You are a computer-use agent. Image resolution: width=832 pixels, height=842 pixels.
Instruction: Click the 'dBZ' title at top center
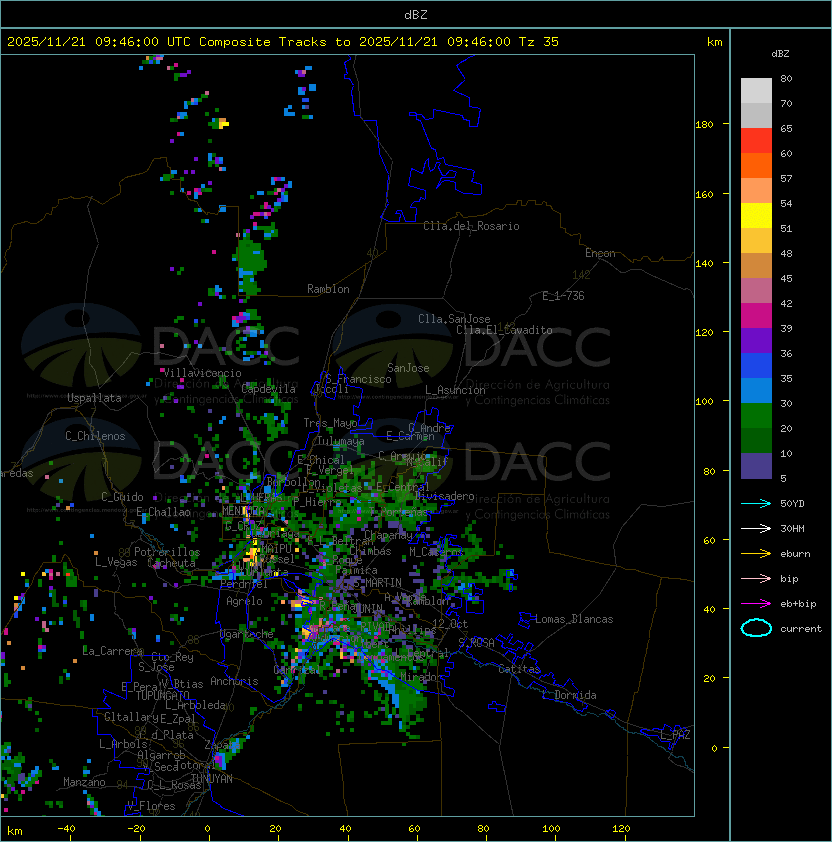coord(416,14)
